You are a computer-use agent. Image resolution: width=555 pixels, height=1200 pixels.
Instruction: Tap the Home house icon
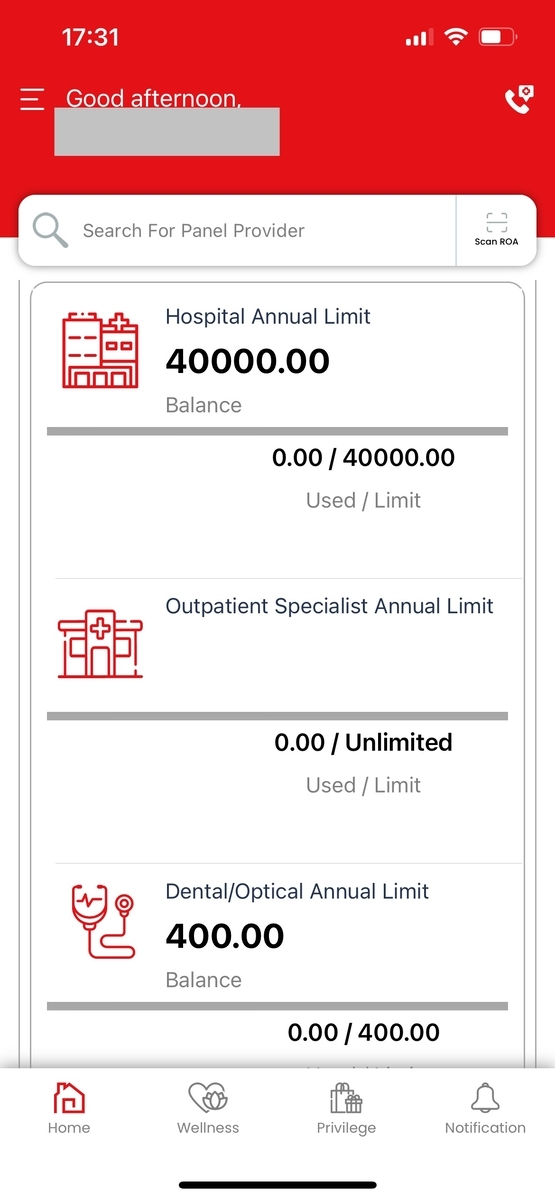click(x=69, y=1099)
